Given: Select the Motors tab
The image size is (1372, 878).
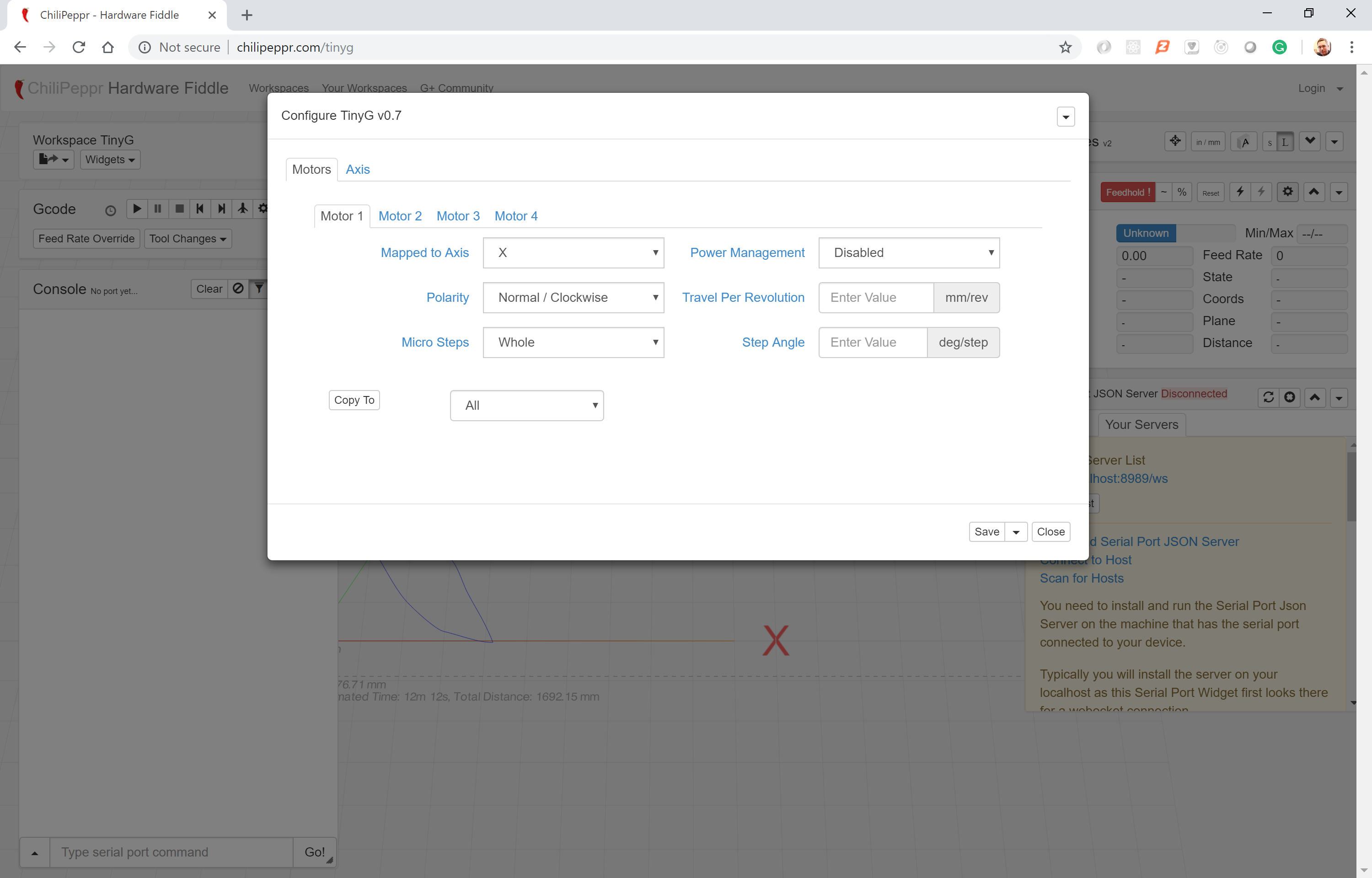Looking at the screenshot, I should (x=311, y=169).
